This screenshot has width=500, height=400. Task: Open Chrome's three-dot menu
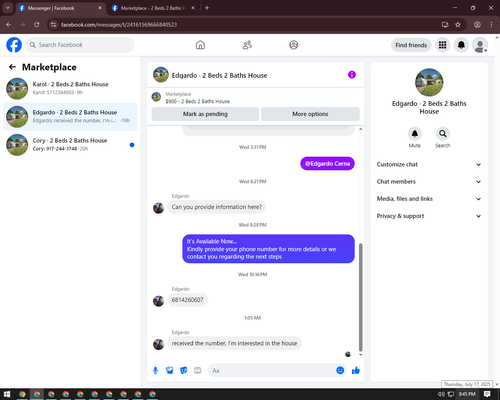[491, 25]
